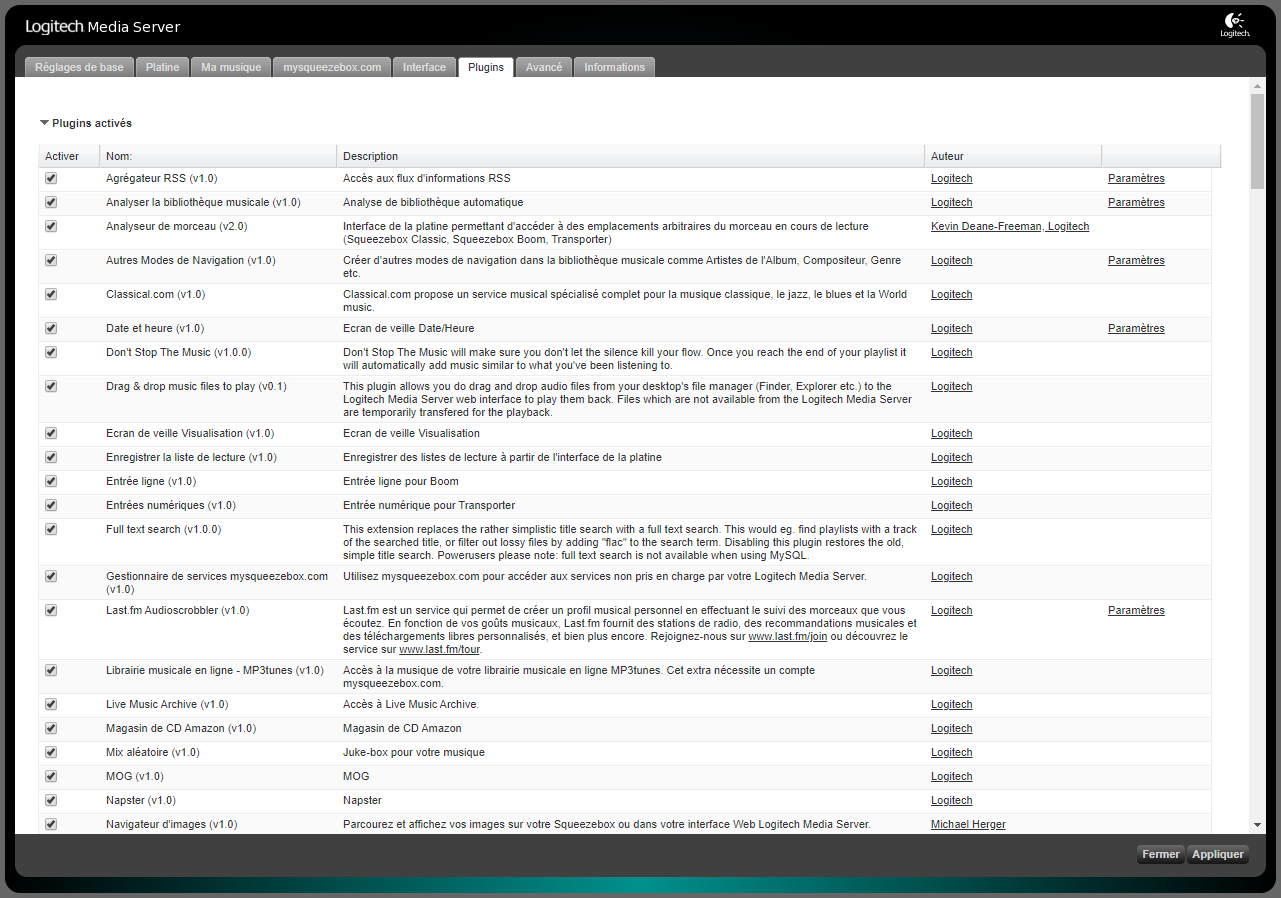Click the Activer column header
The image size is (1281, 898).
point(69,156)
